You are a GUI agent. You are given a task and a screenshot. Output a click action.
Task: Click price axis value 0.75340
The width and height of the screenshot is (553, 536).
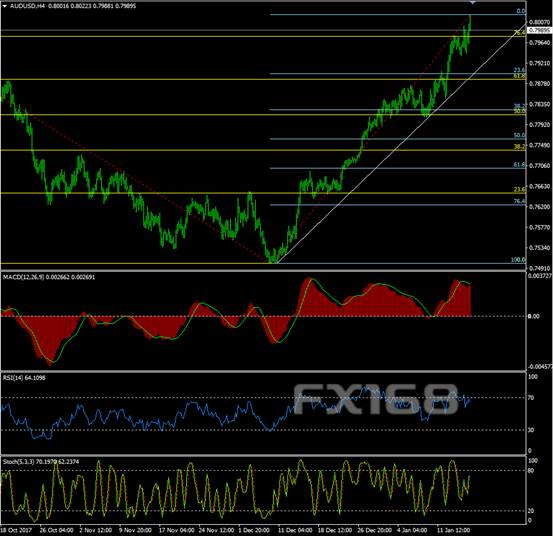pos(540,248)
